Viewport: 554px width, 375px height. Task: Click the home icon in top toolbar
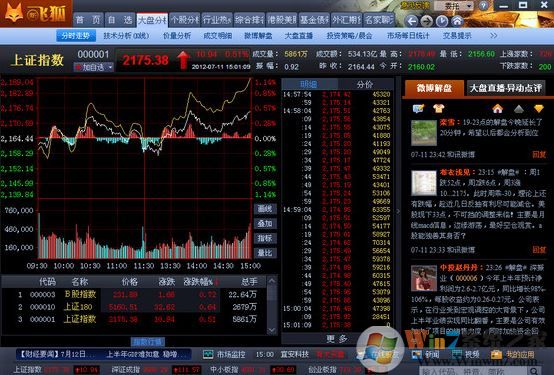click(457, 21)
